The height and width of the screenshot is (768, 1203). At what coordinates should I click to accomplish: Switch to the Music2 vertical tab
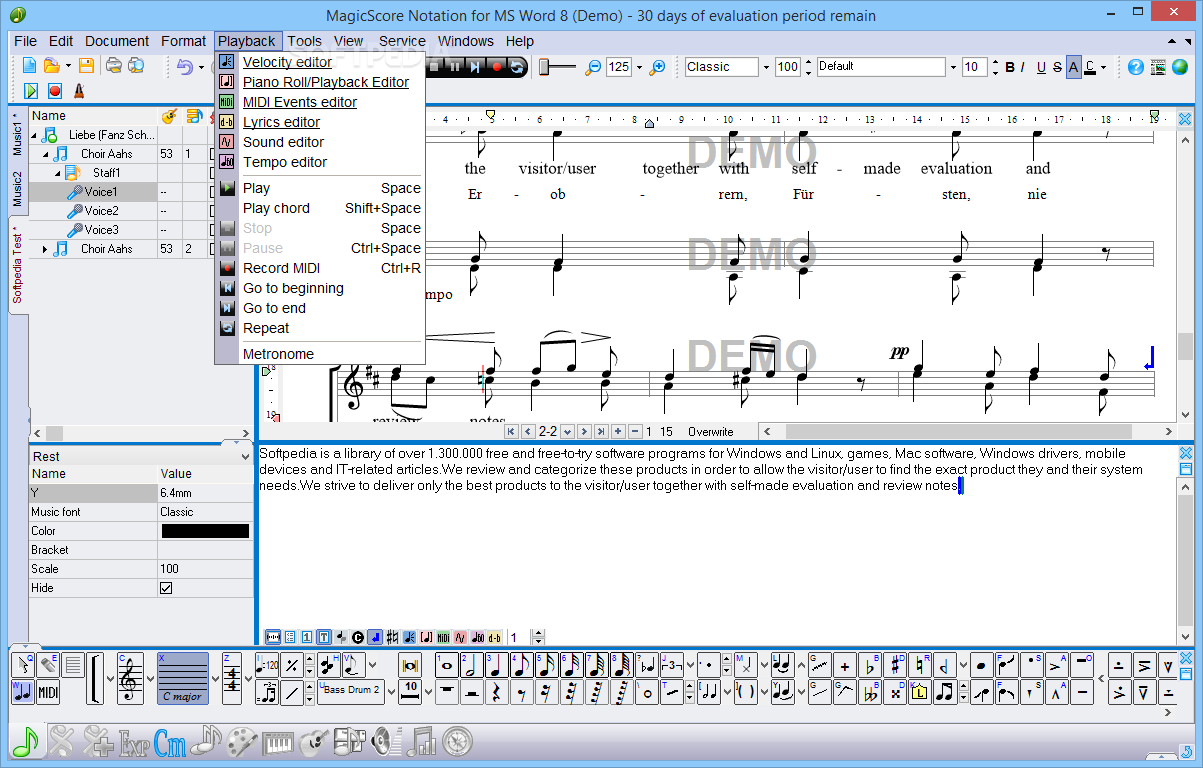[x=17, y=188]
